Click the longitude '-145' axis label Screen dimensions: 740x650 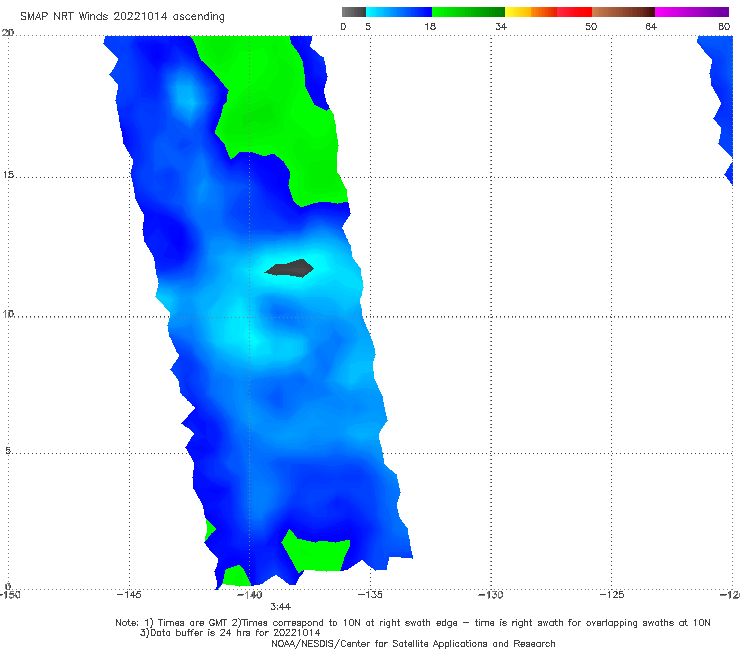point(129,595)
